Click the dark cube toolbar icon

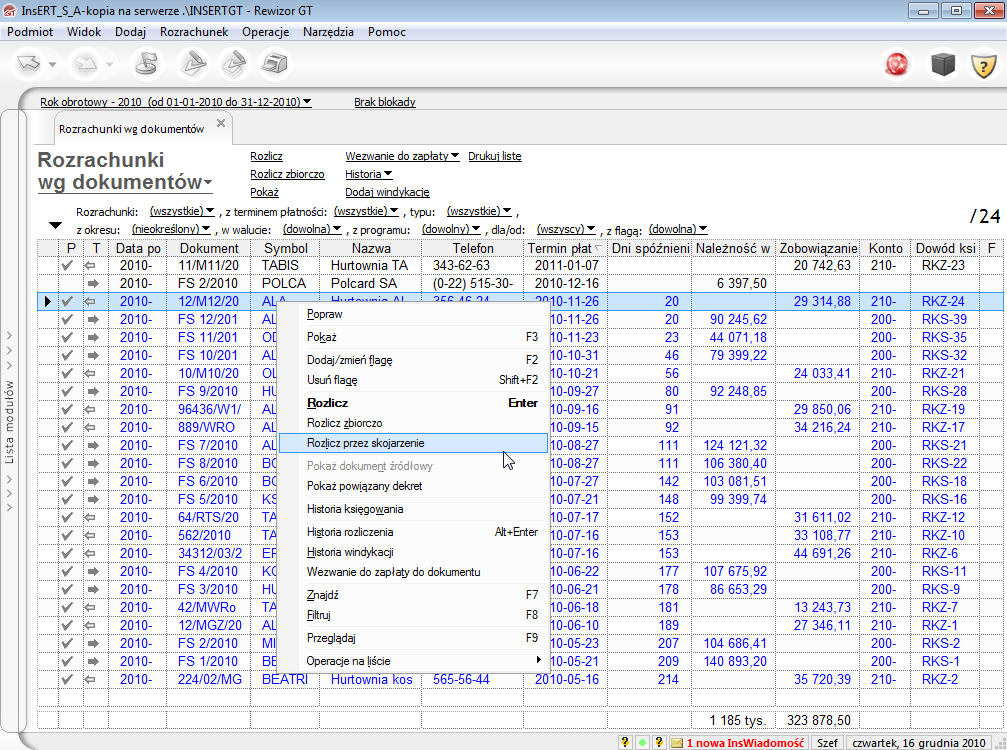(x=943, y=65)
